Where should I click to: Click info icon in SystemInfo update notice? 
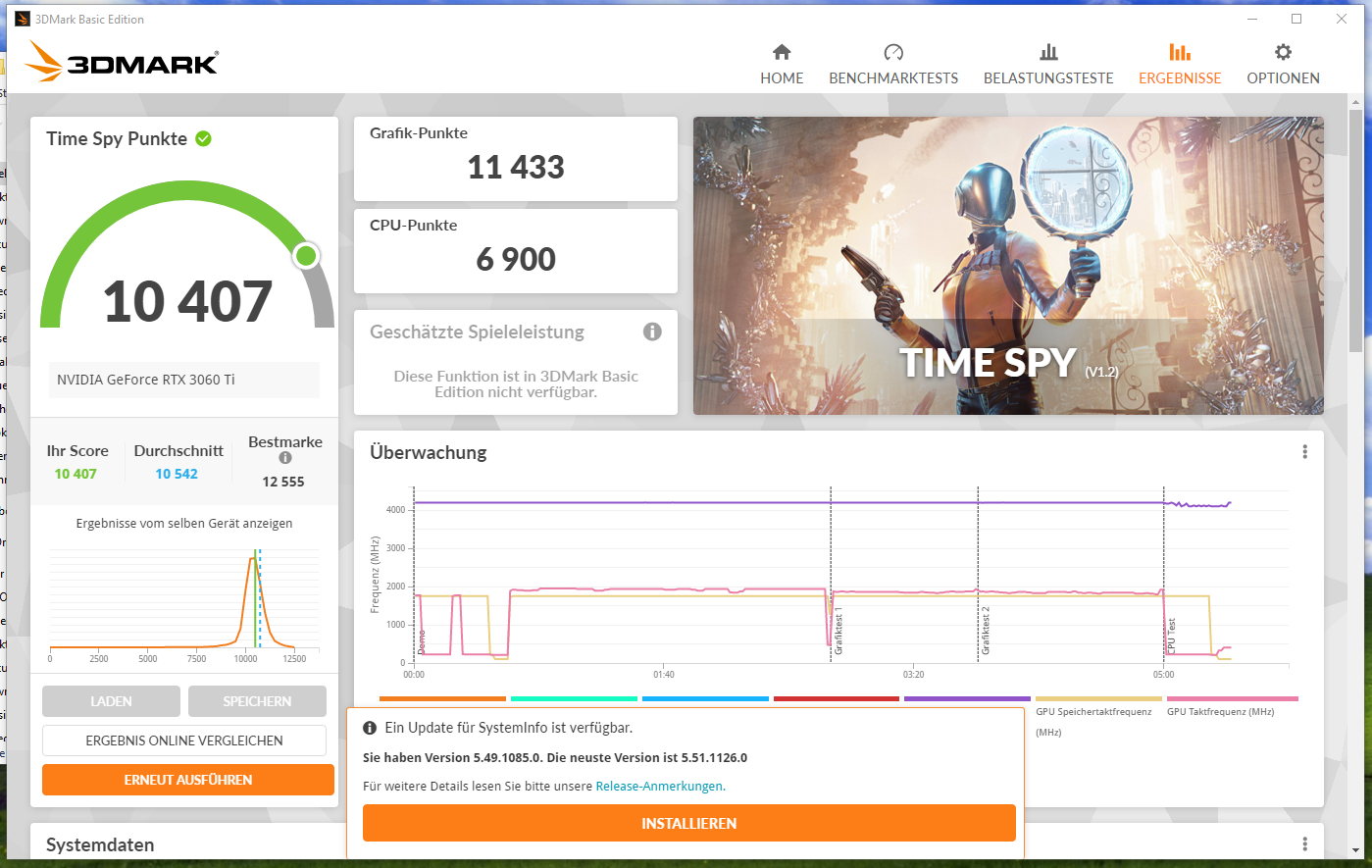(370, 728)
